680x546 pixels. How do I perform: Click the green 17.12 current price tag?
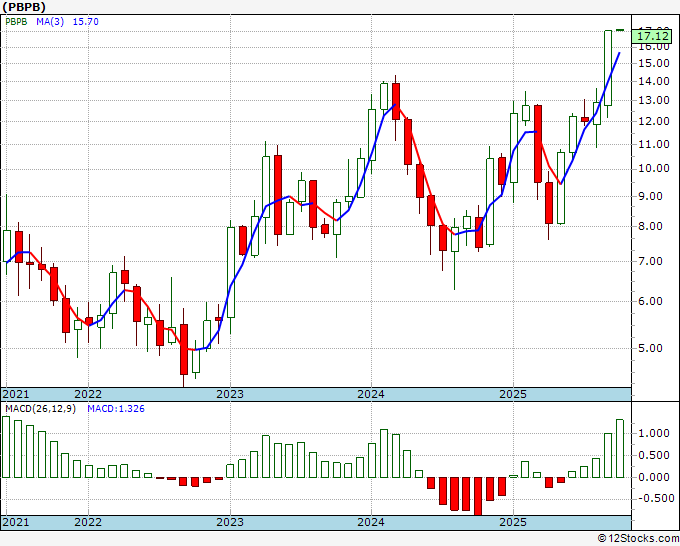654,36
